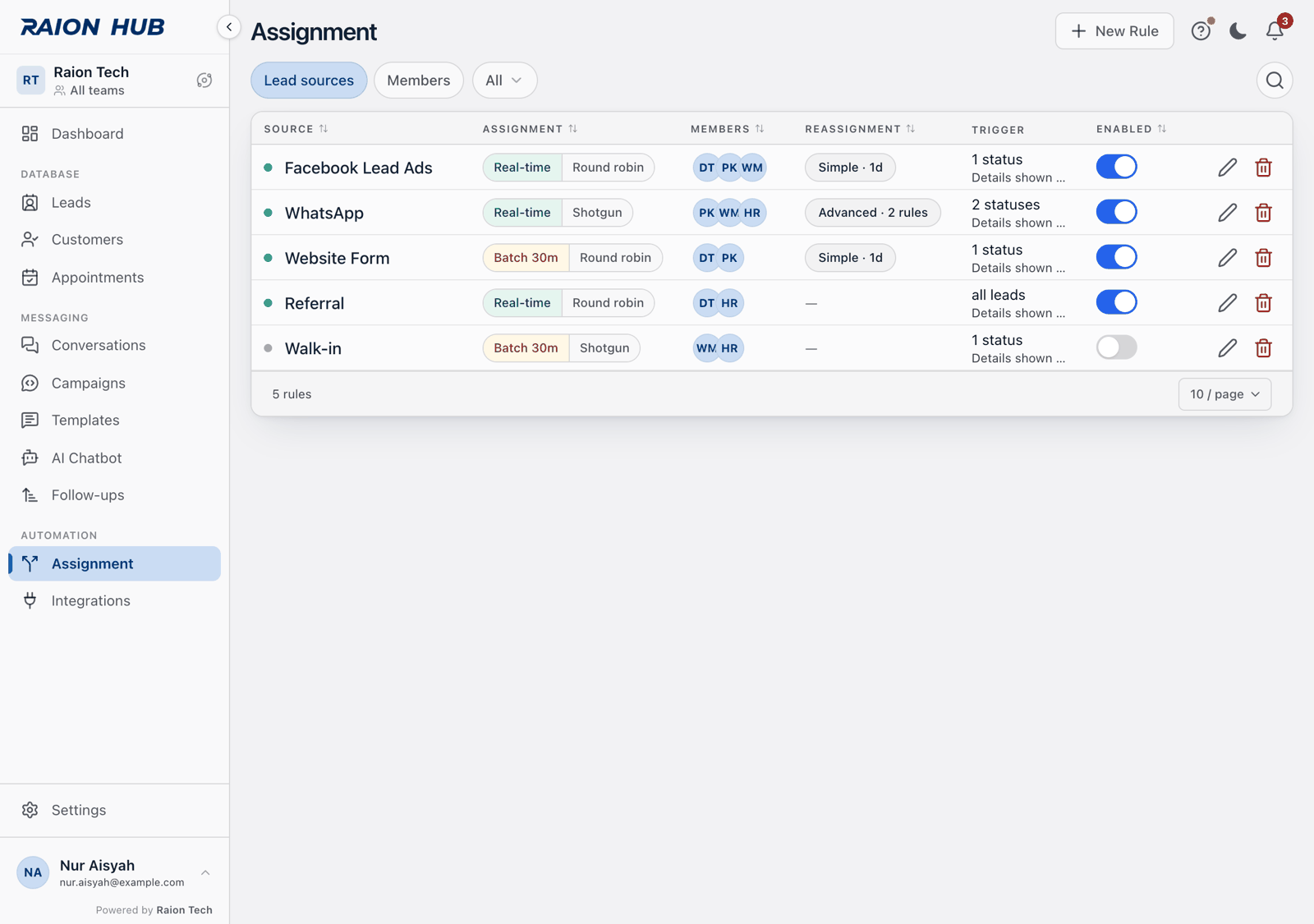Delete the Referral rule
The image size is (1314, 924).
click(x=1263, y=303)
